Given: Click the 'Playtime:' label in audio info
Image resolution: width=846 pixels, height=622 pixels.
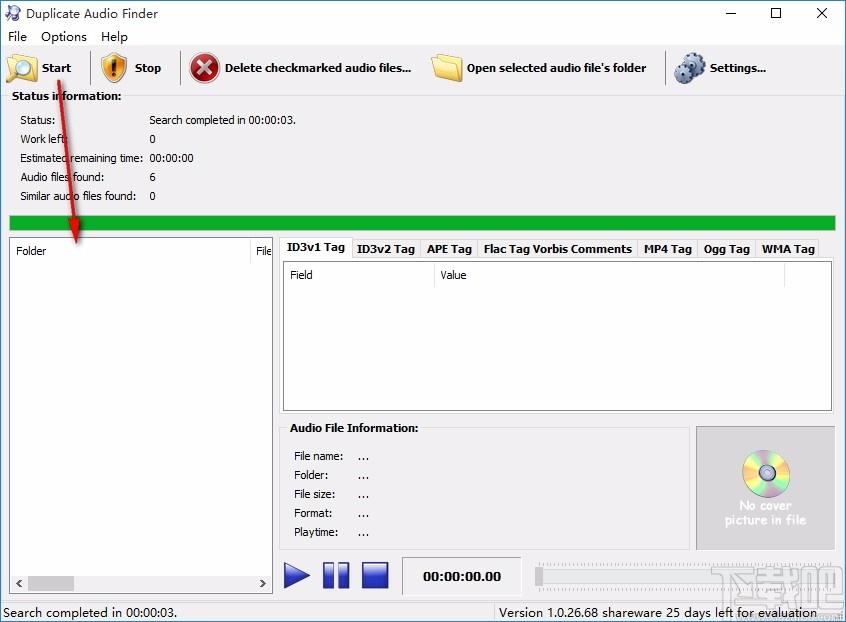Looking at the screenshot, I should tap(316, 532).
